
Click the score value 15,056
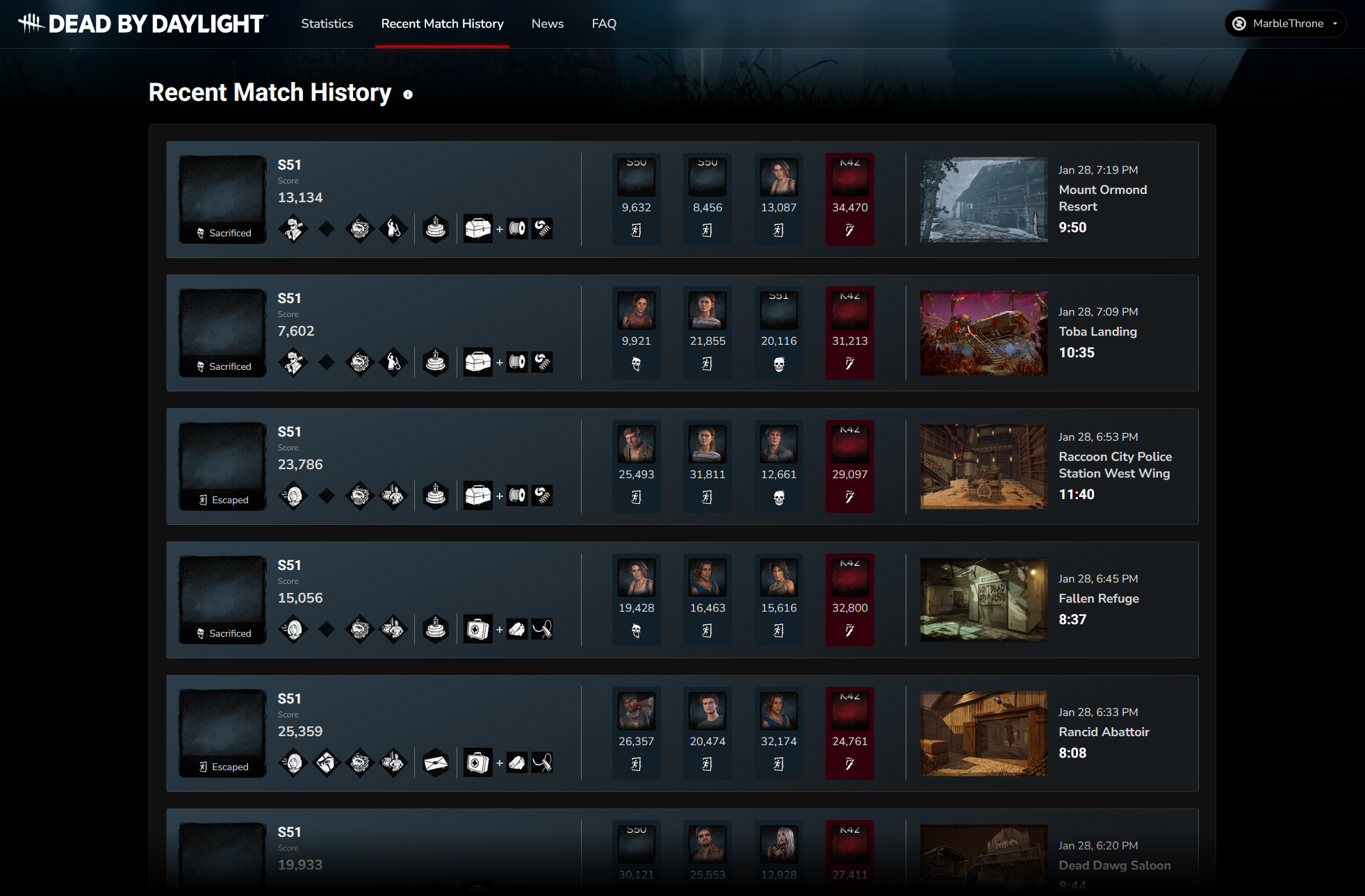click(x=300, y=598)
